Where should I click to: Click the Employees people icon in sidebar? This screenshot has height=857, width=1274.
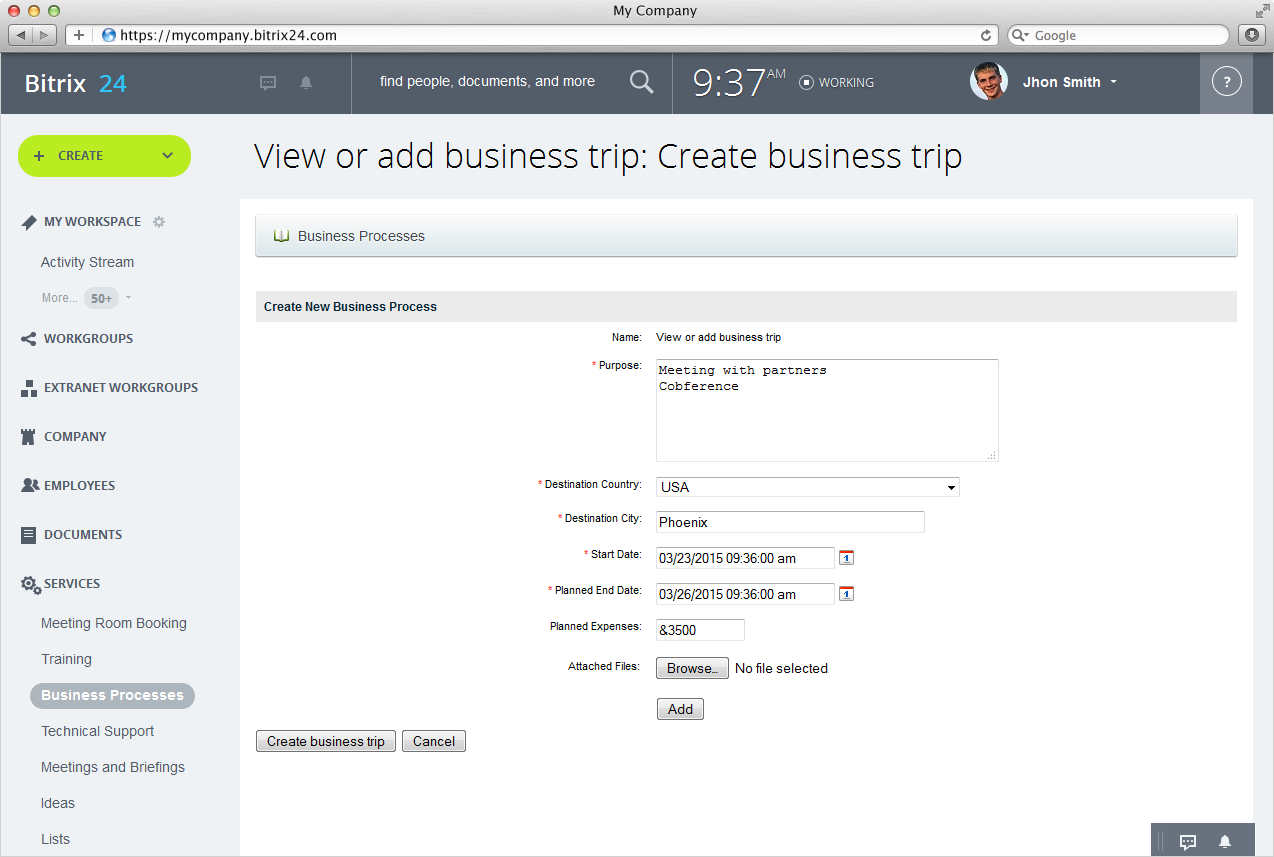click(30, 485)
